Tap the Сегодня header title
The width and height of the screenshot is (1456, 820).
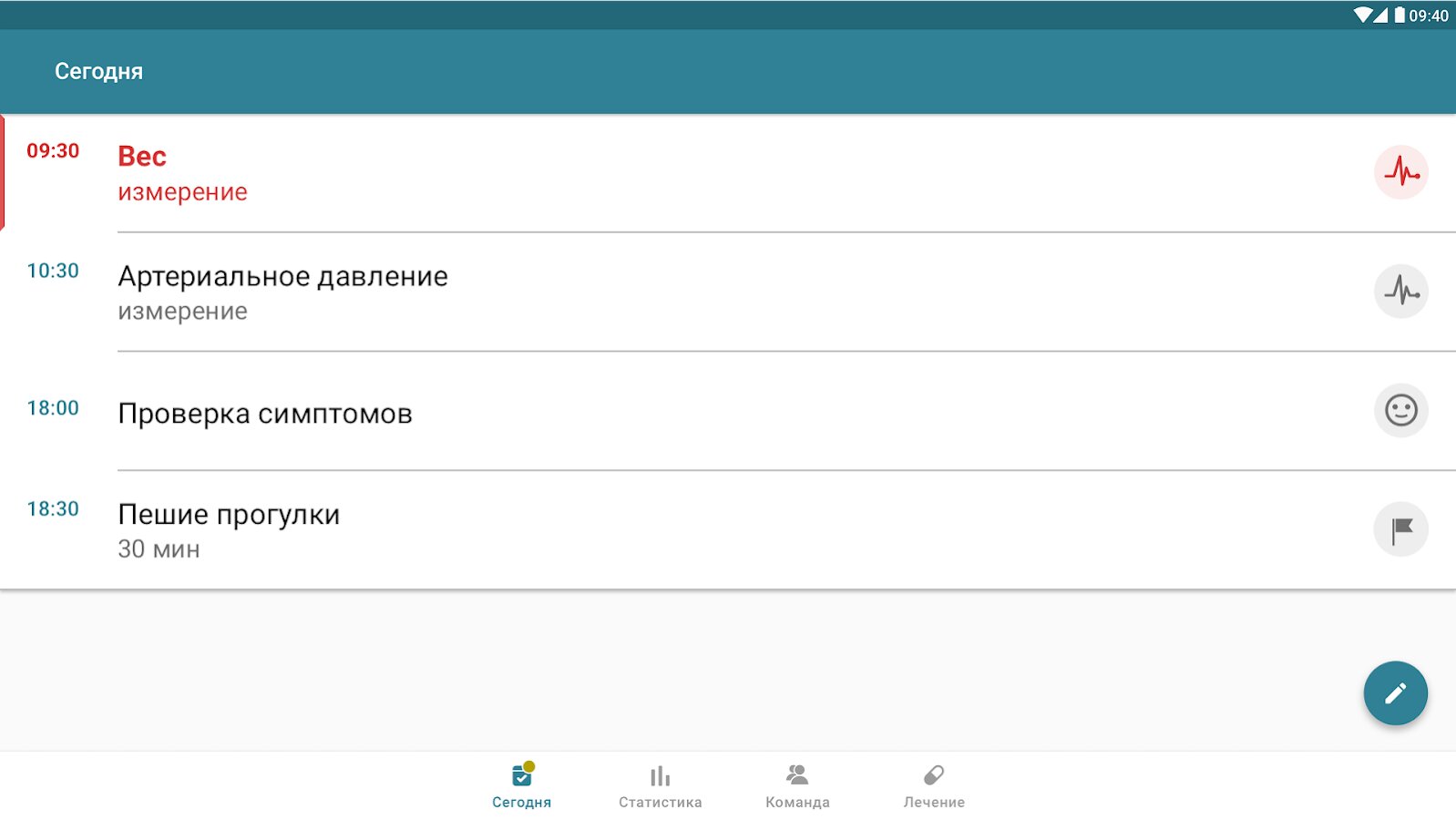point(98,72)
